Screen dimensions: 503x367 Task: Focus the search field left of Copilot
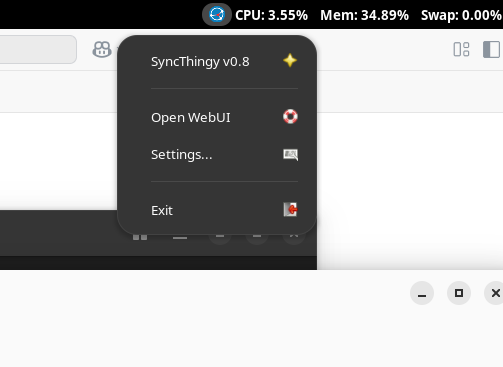(38, 49)
